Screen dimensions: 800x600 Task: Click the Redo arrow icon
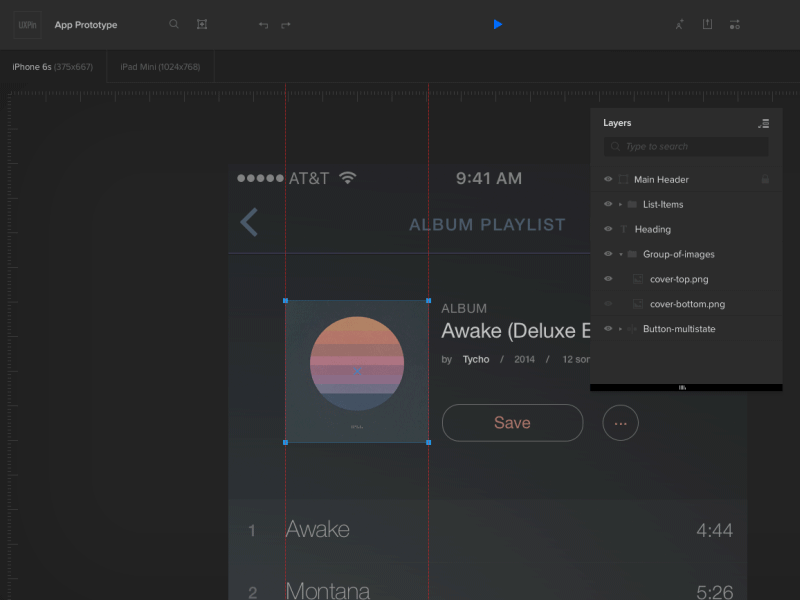(x=286, y=24)
